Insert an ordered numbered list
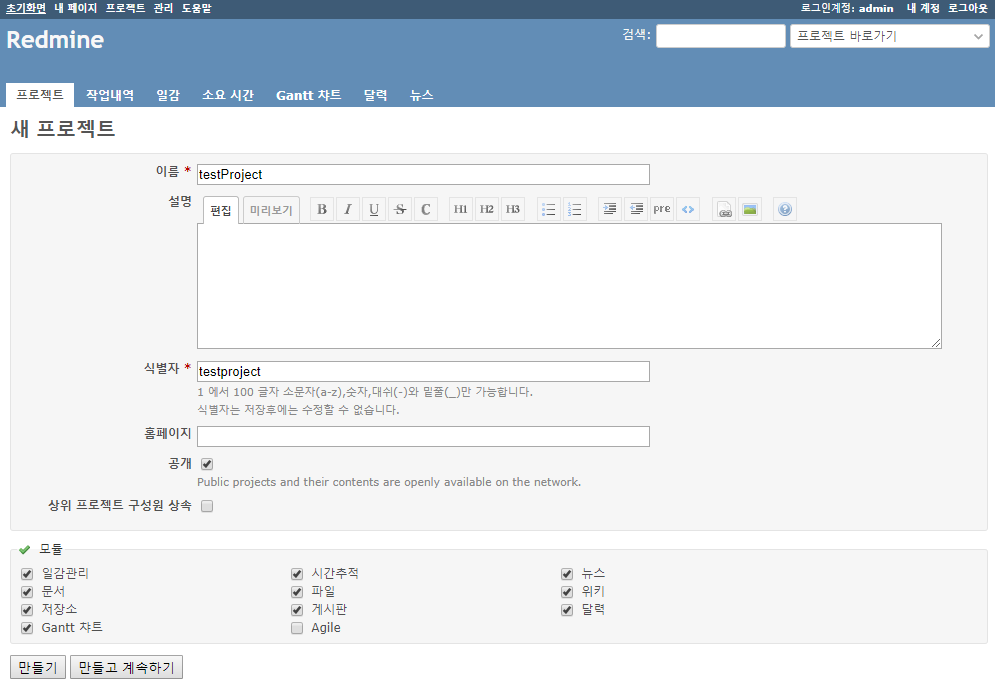Viewport: 995px width, 698px height. 575,209
